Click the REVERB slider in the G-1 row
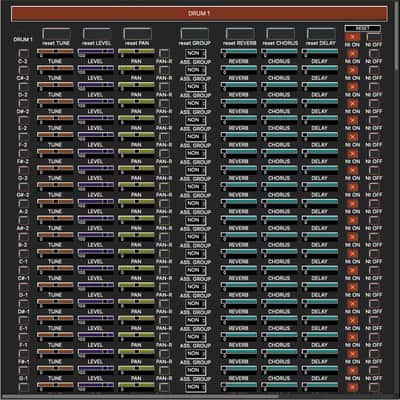This screenshot has height=400, width=400. (239, 368)
